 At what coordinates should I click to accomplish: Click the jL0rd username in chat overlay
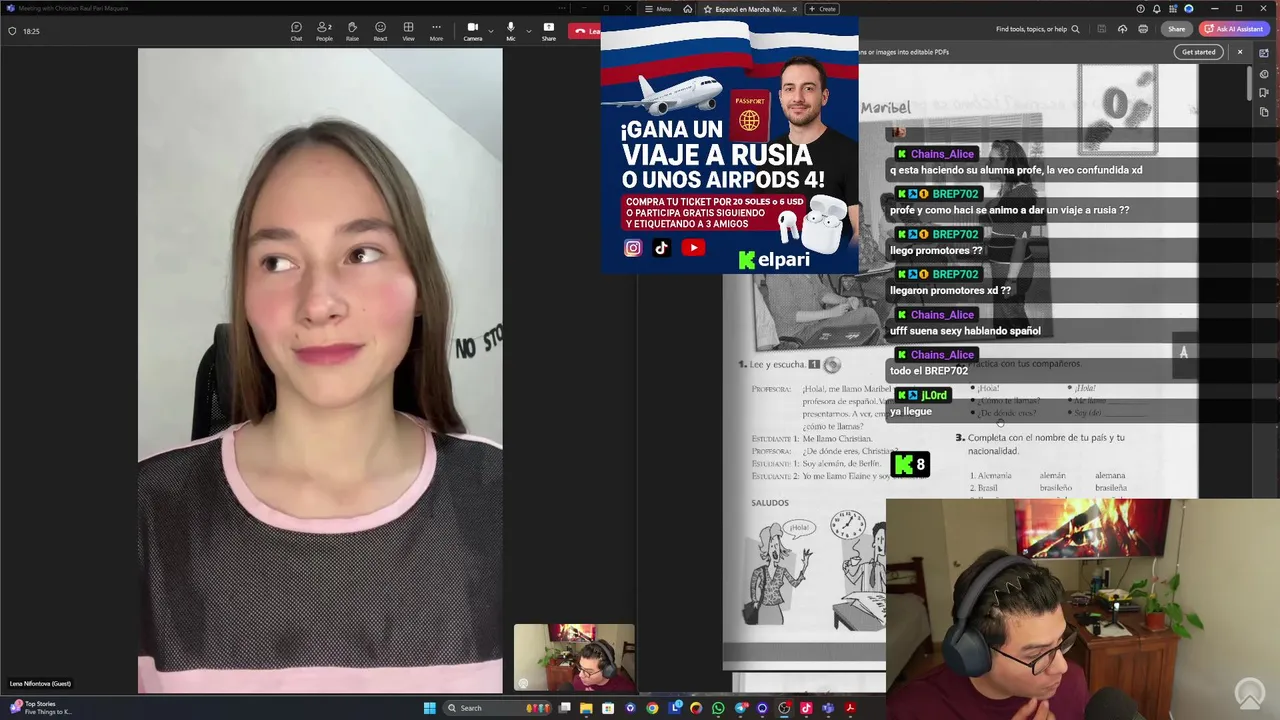pyautogui.click(x=934, y=395)
